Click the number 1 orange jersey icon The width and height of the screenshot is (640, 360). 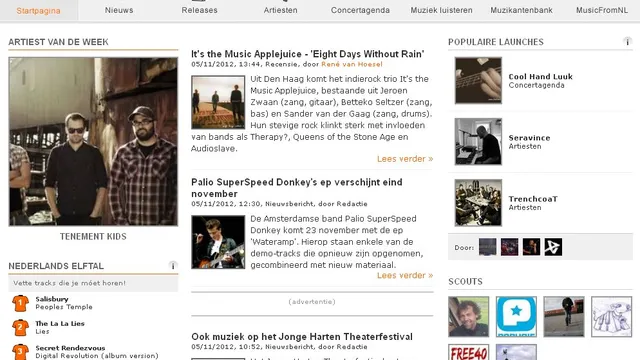20,303
